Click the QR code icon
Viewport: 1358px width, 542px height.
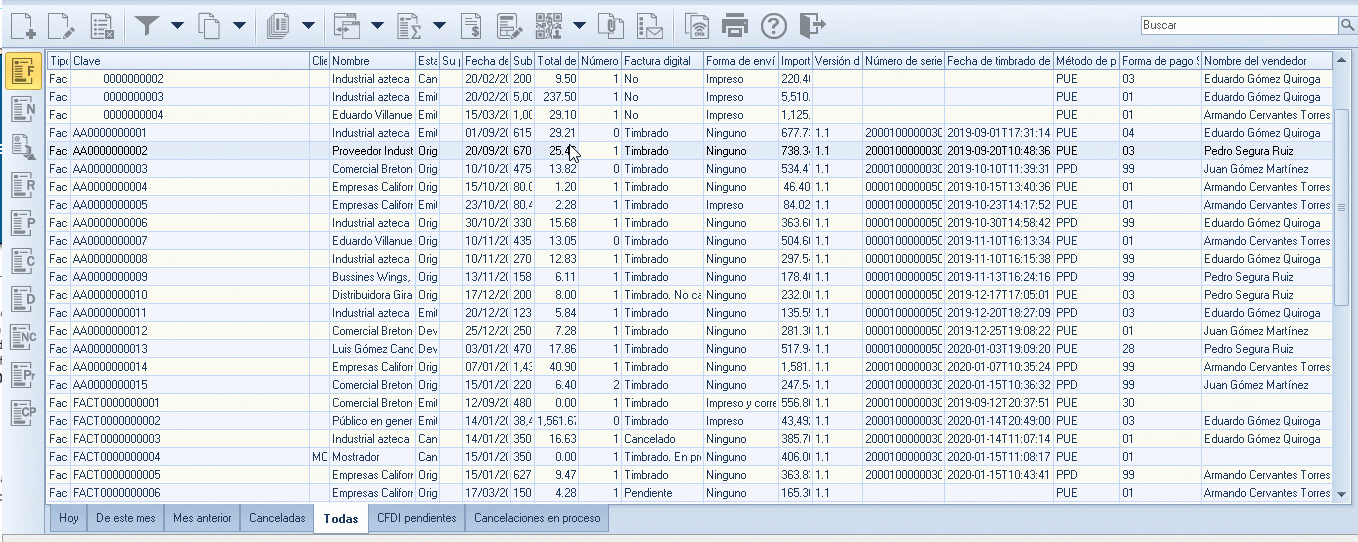click(549, 25)
